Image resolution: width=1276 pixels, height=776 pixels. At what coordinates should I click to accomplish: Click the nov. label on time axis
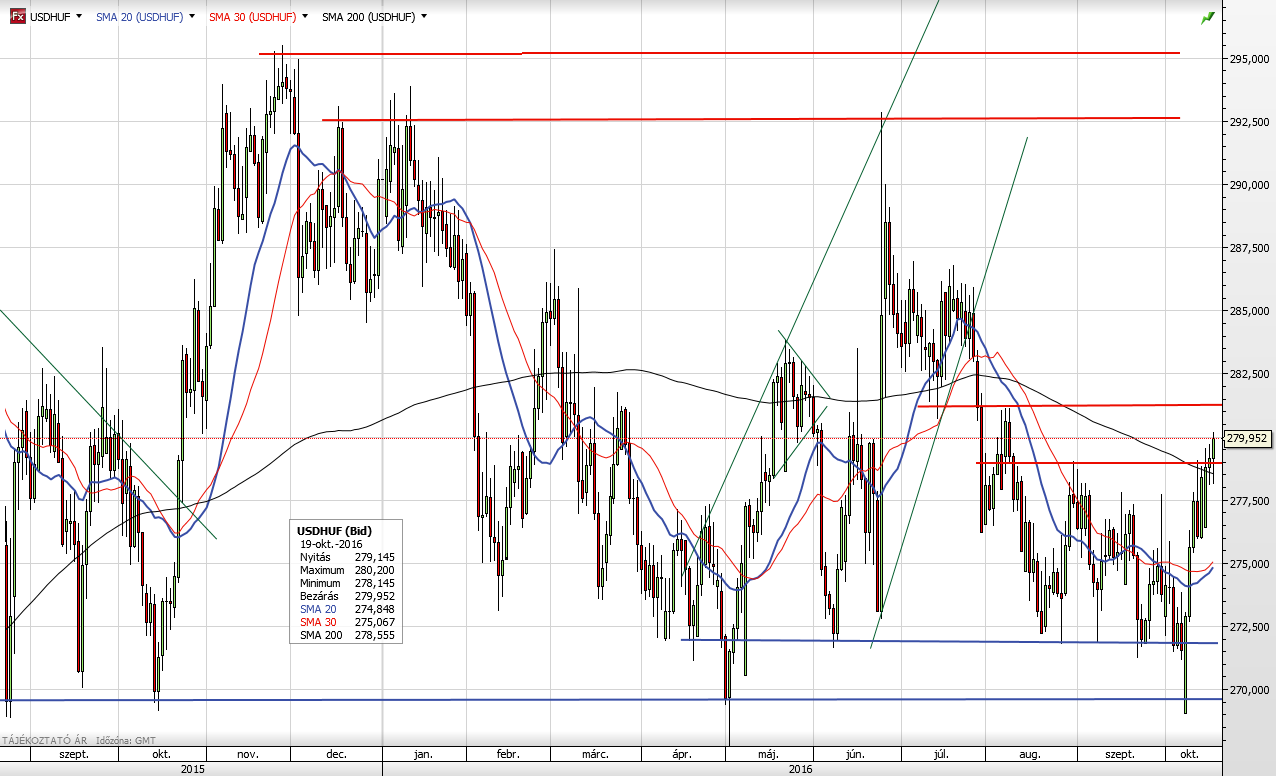(x=250, y=753)
